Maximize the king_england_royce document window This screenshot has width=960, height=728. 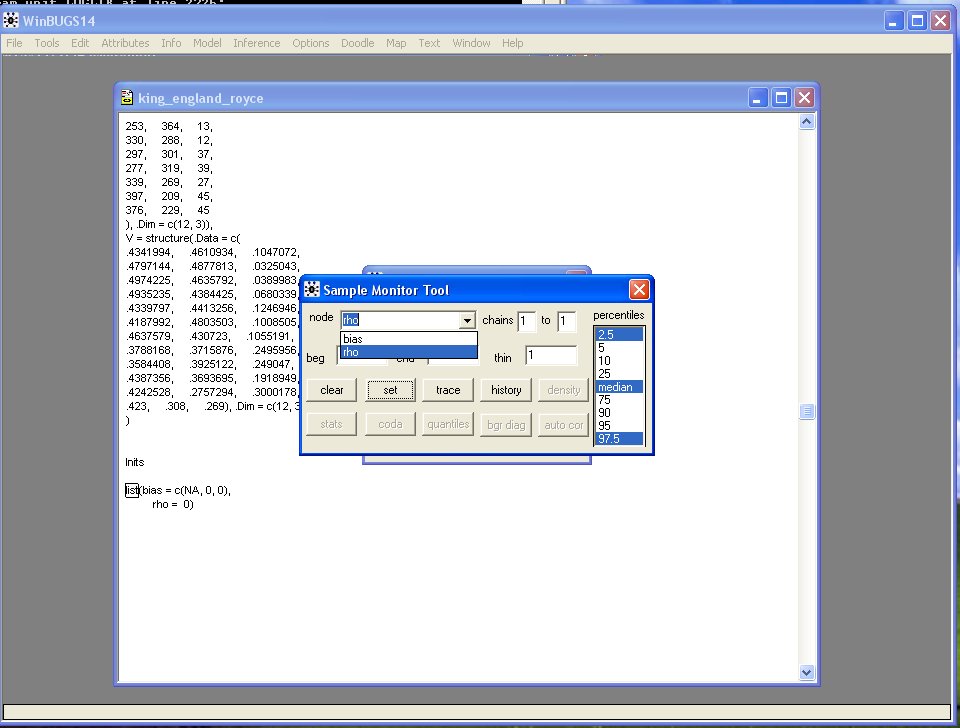(x=782, y=97)
